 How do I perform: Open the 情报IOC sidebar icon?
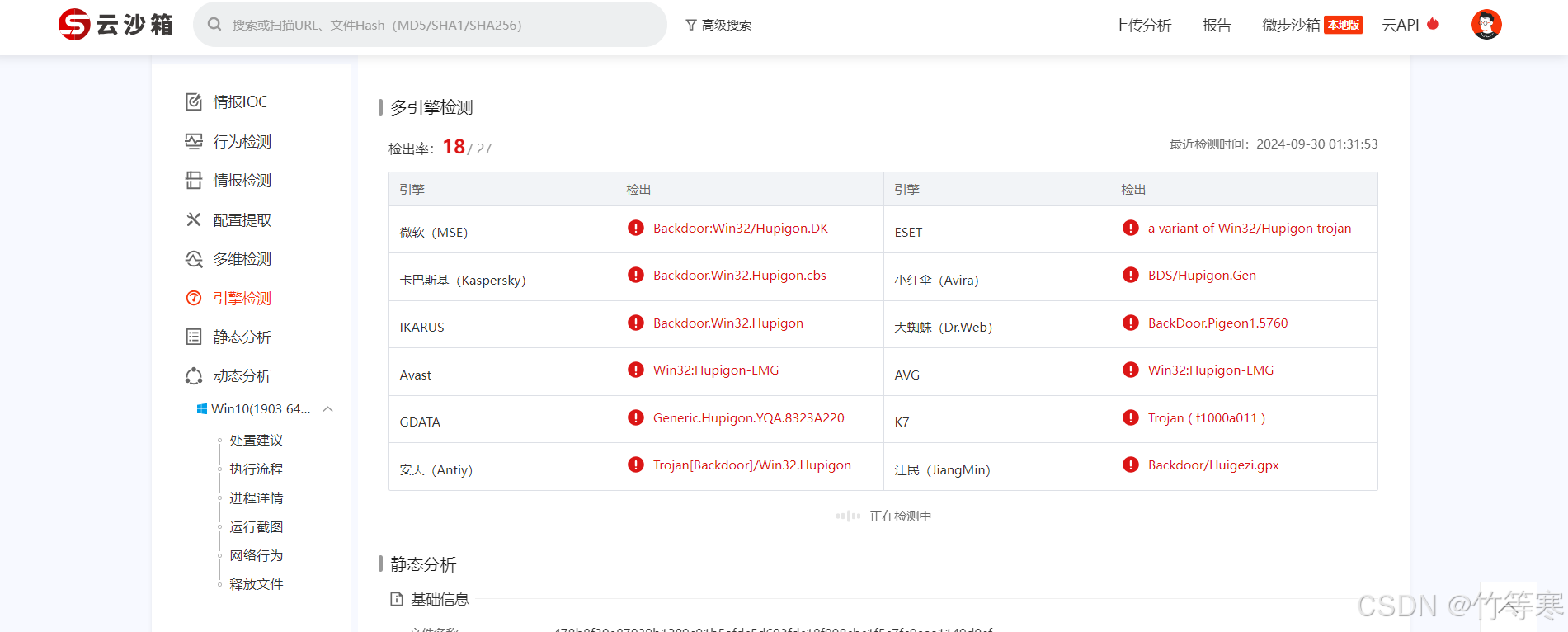[194, 101]
